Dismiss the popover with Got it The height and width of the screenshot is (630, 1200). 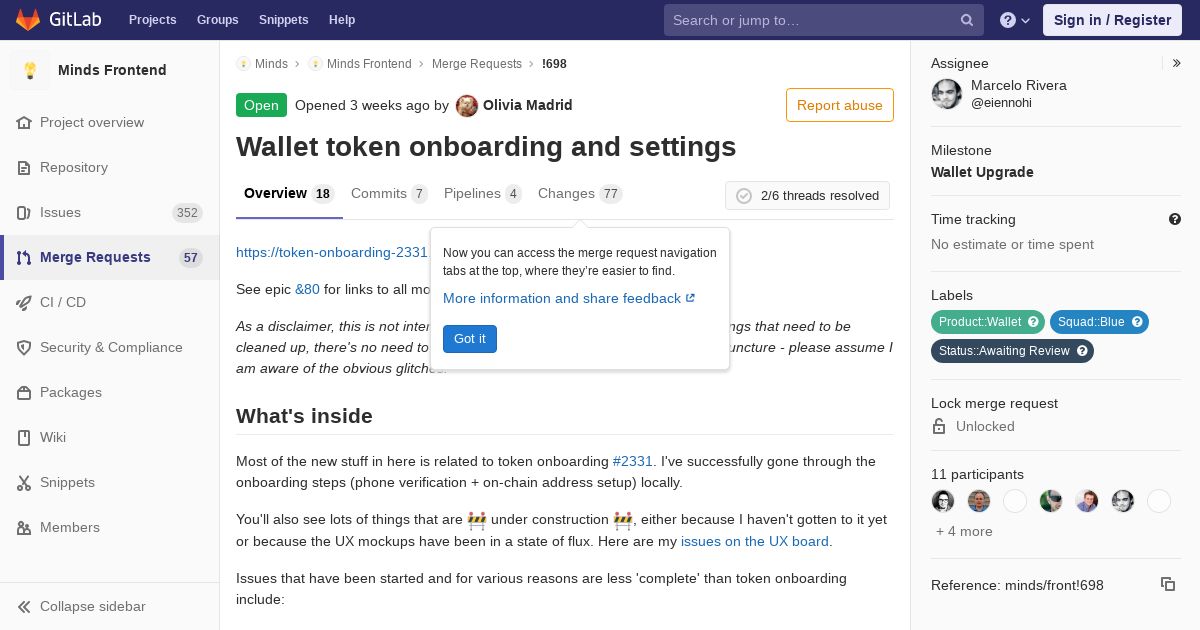(470, 339)
